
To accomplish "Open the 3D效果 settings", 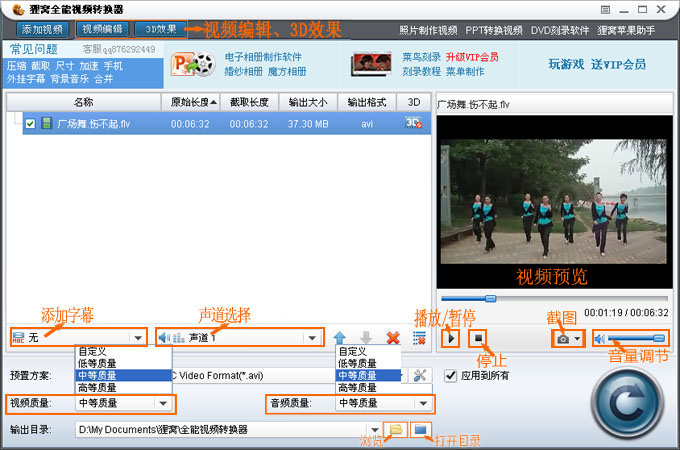I will [x=160, y=29].
